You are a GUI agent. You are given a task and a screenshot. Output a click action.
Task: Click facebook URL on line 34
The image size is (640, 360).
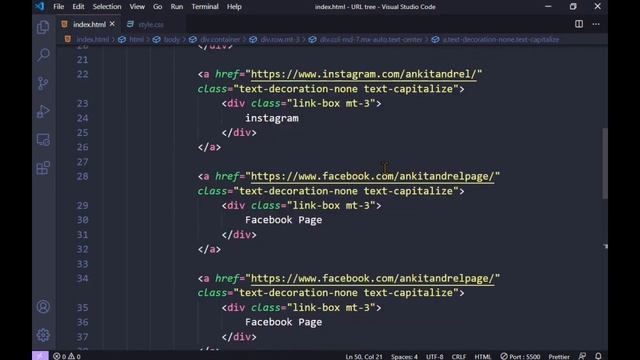tap(372, 278)
